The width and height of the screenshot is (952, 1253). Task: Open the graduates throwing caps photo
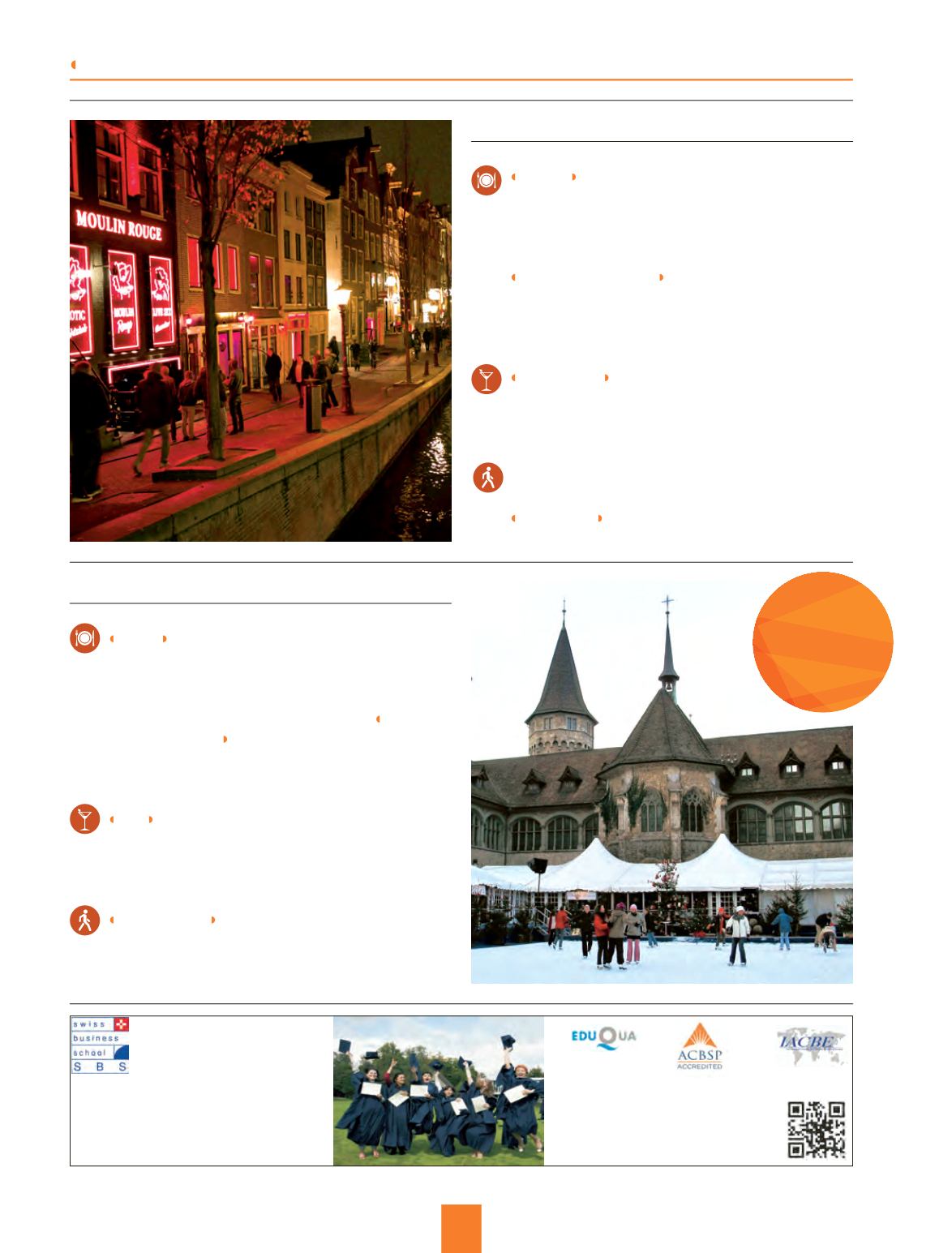point(439,1091)
